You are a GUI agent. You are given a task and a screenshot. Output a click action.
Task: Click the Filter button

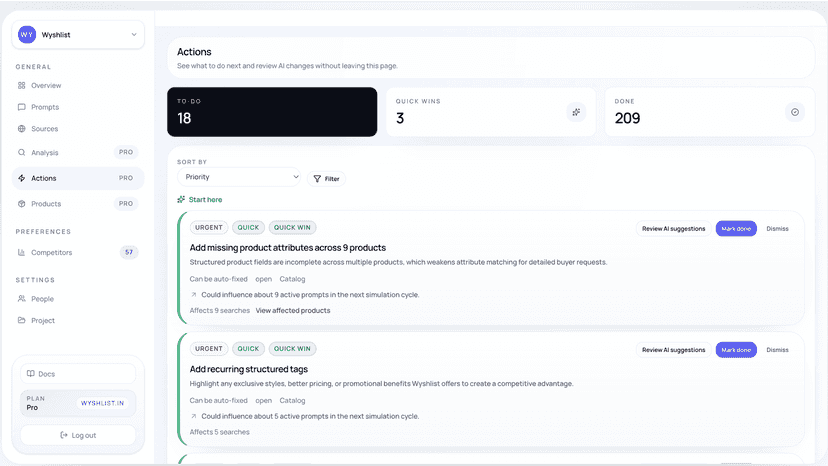point(326,179)
